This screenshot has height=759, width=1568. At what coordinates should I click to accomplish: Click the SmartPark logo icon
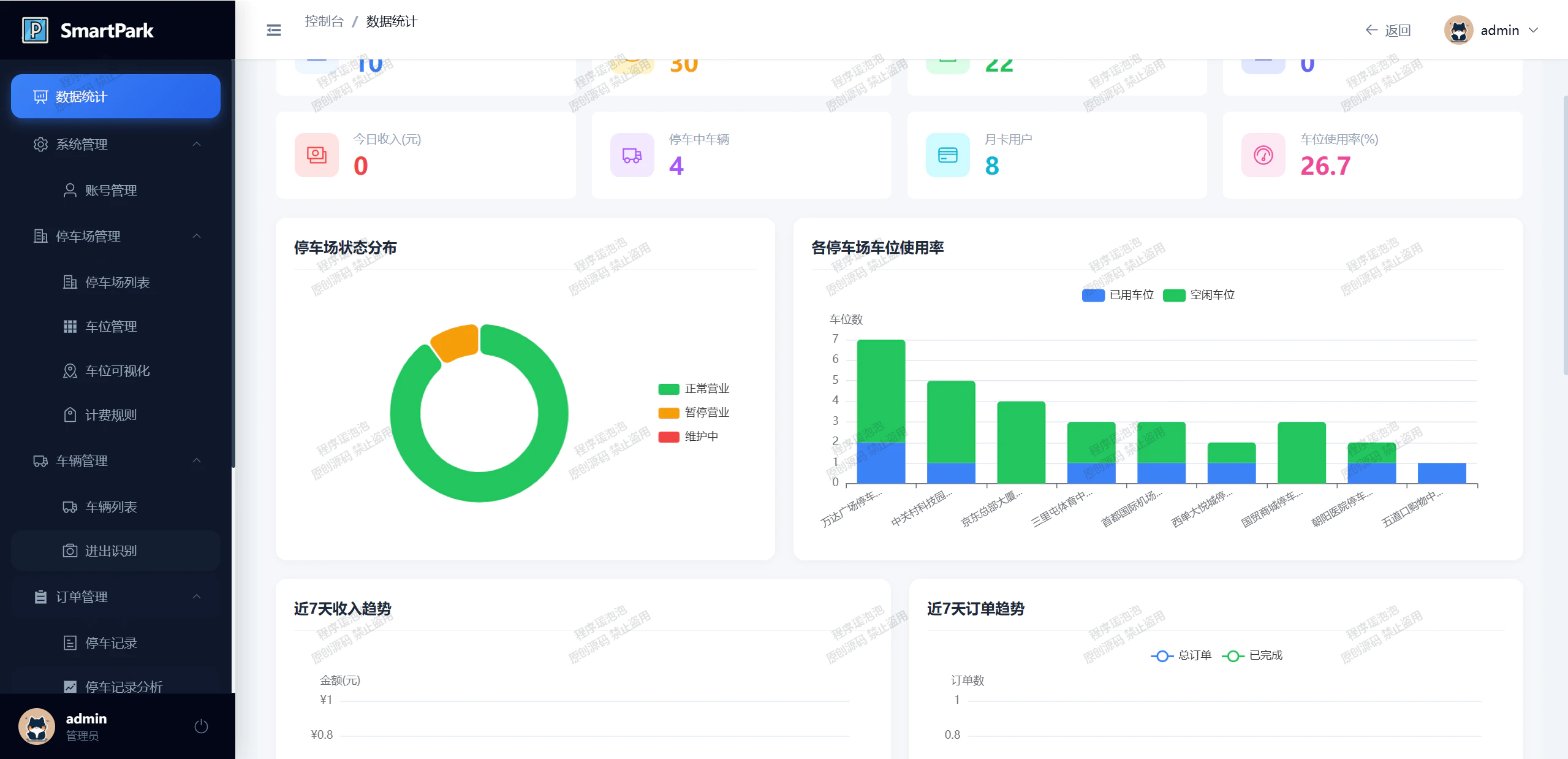tap(35, 30)
